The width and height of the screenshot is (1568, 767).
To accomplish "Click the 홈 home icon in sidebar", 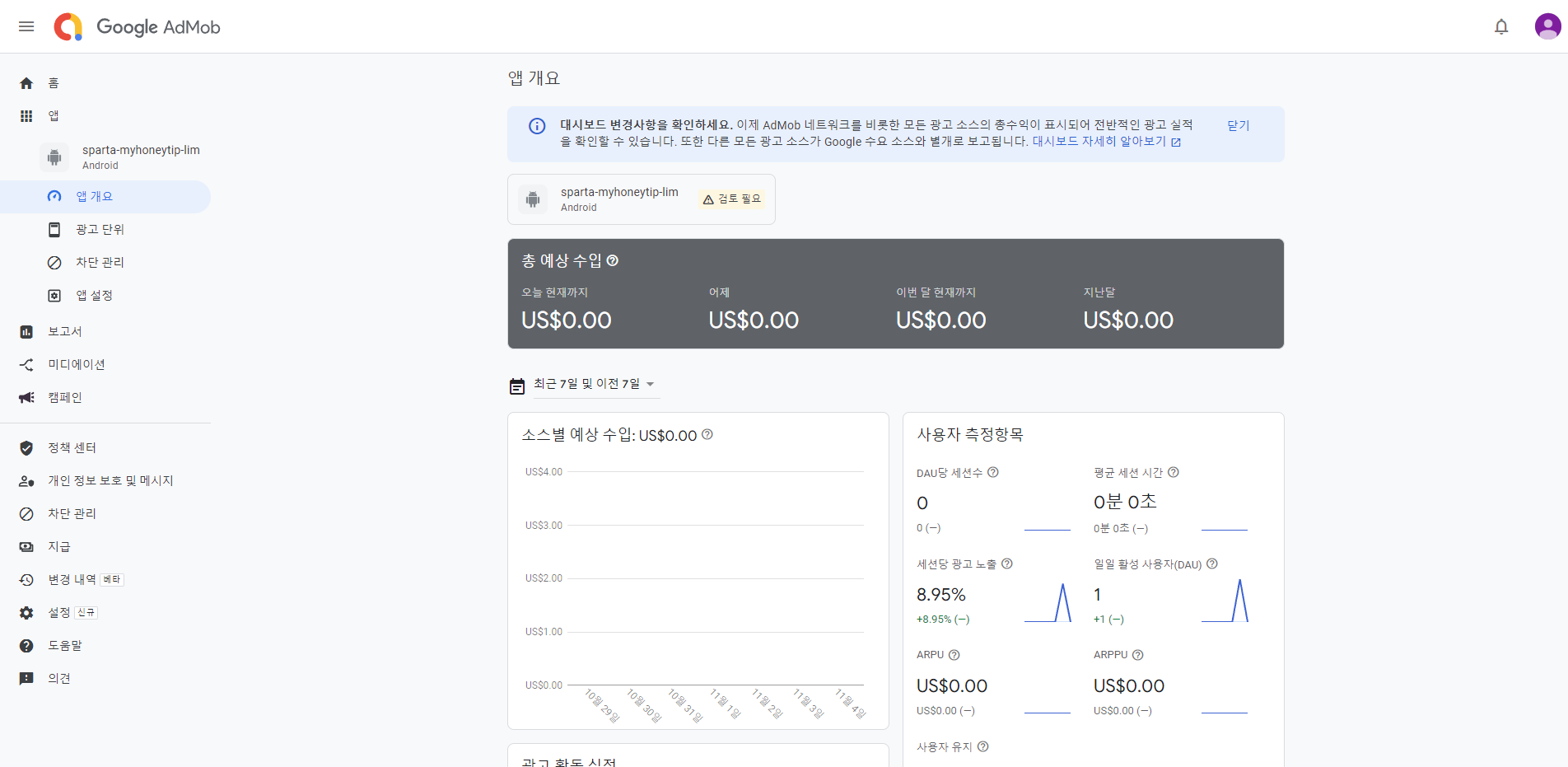I will [26, 83].
